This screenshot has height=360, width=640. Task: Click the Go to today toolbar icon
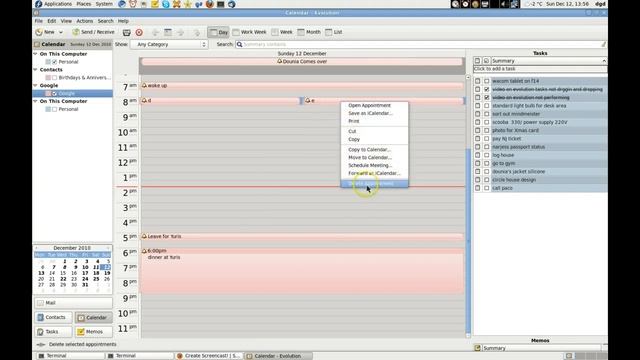point(168,32)
